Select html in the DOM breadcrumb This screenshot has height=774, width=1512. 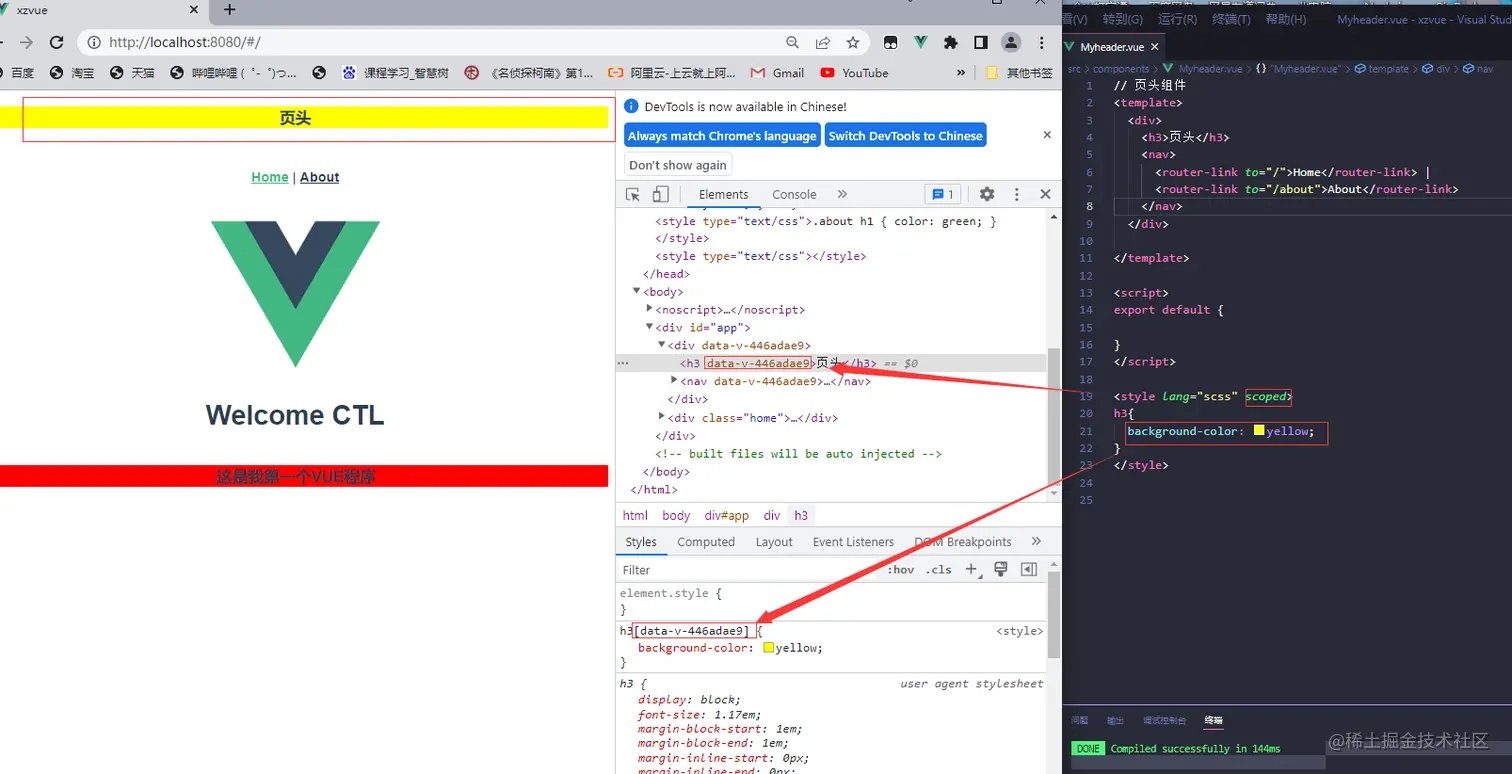click(635, 516)
